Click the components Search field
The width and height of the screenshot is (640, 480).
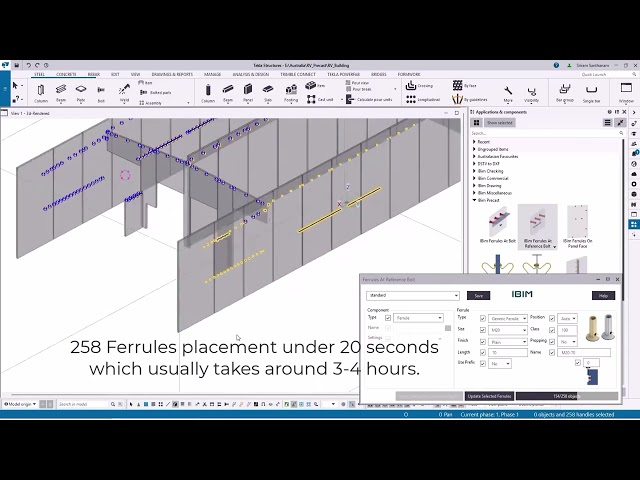click(546, 133)
